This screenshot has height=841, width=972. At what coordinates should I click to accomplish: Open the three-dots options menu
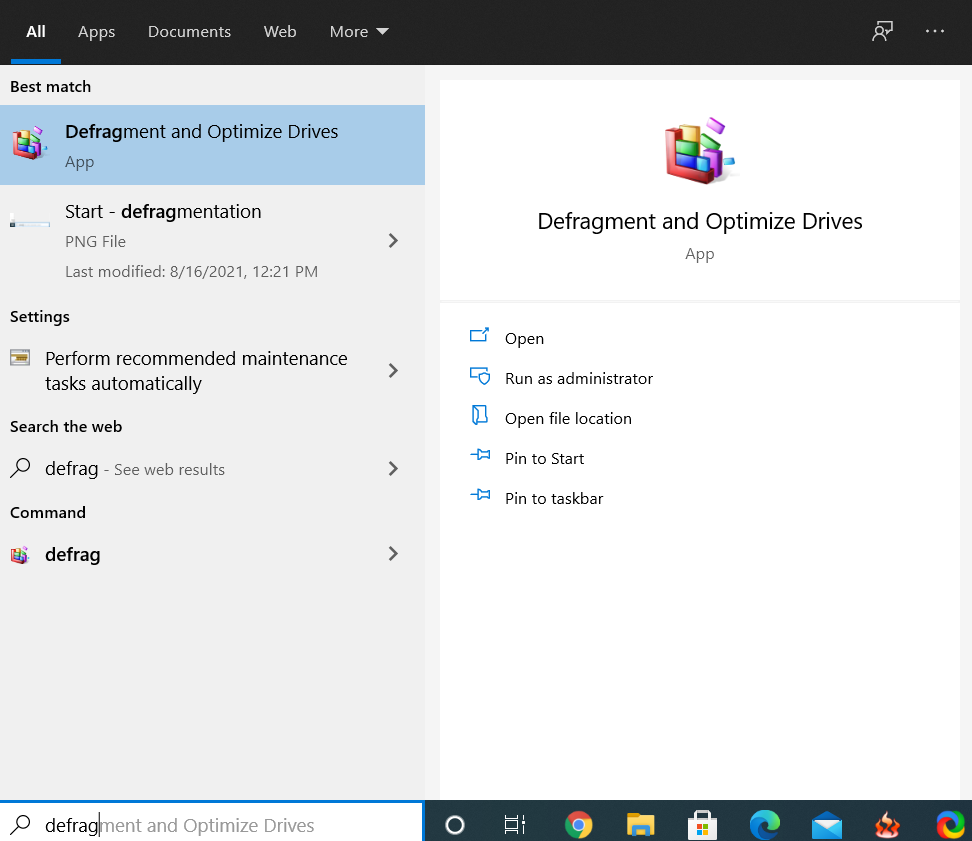[x=935, y=31]
